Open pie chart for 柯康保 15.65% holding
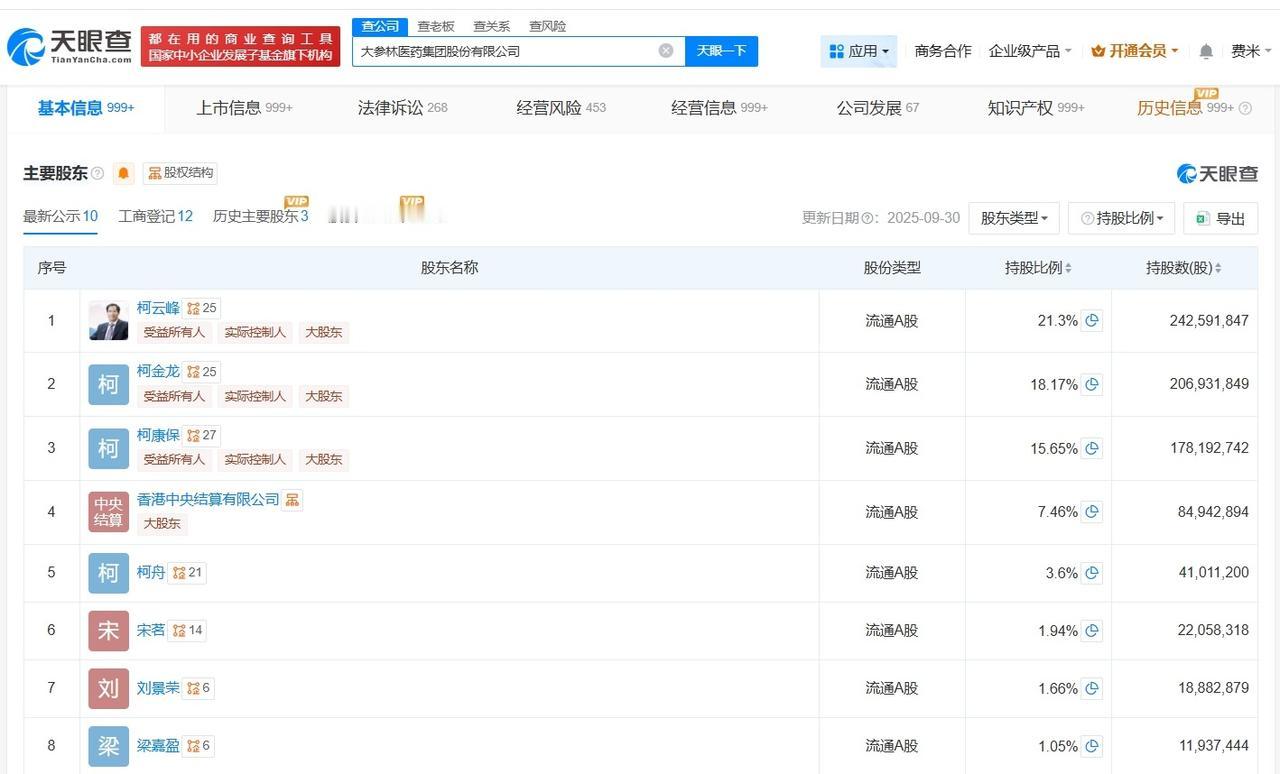This screenshot has width=1280, height=774. tap(1092, 448)
